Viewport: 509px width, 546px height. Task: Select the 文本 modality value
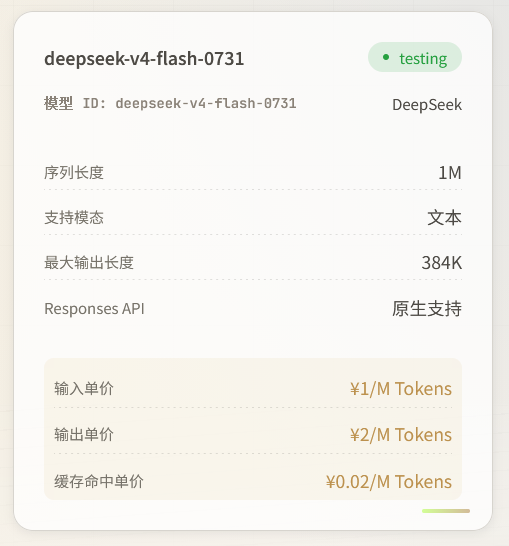(x=445, y=218)
